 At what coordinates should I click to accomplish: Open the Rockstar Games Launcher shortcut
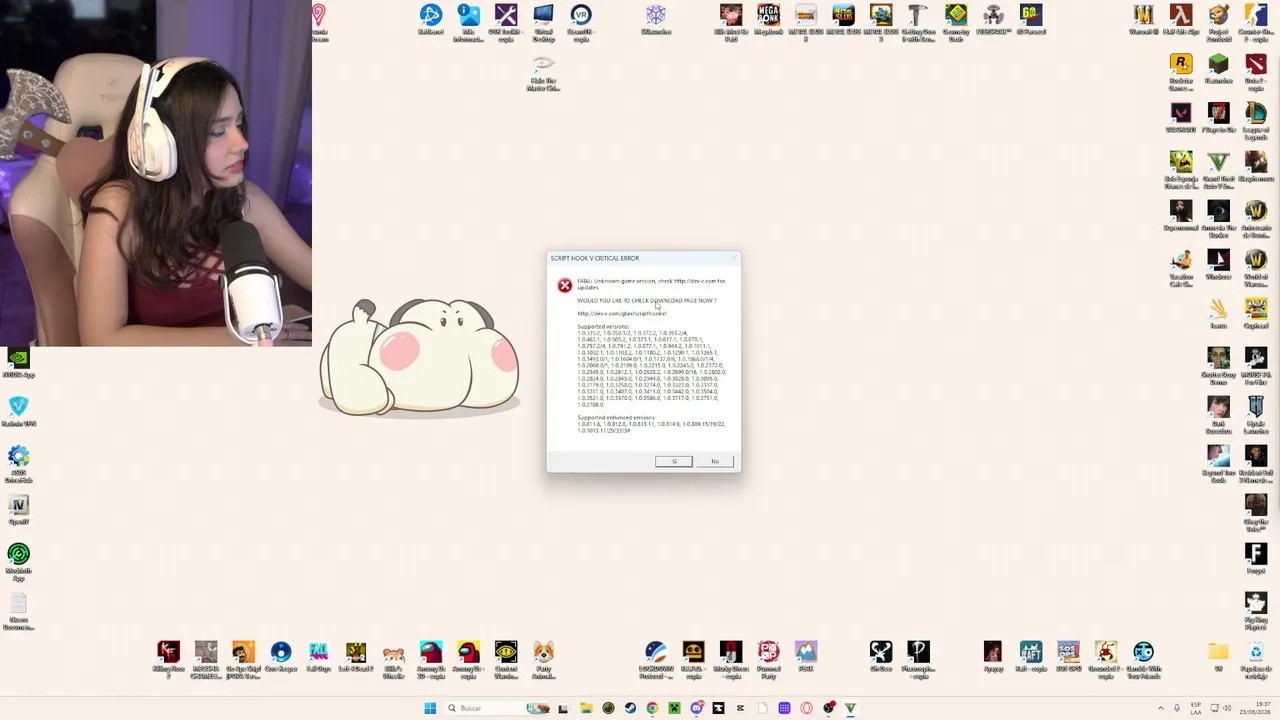coord(1181,72)
